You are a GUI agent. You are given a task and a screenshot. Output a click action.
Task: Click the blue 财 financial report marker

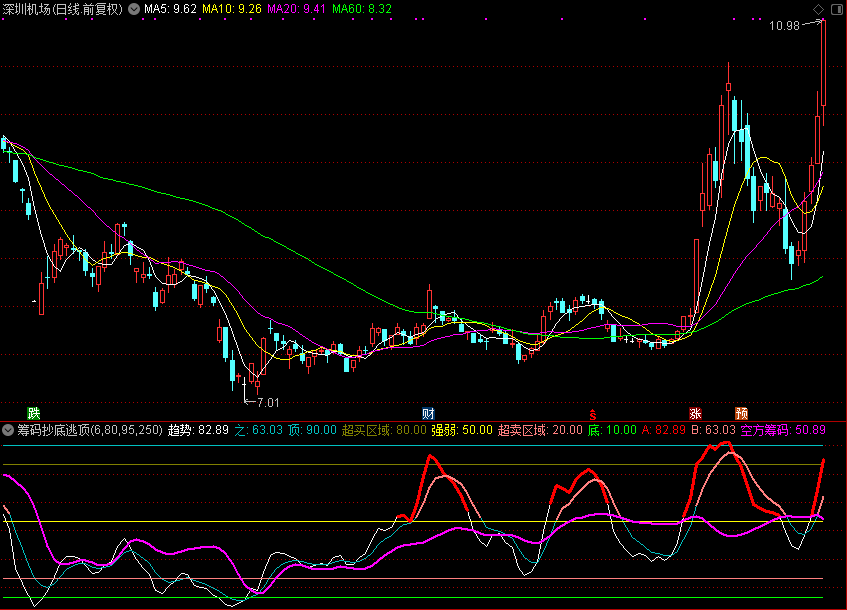point(428,413)
